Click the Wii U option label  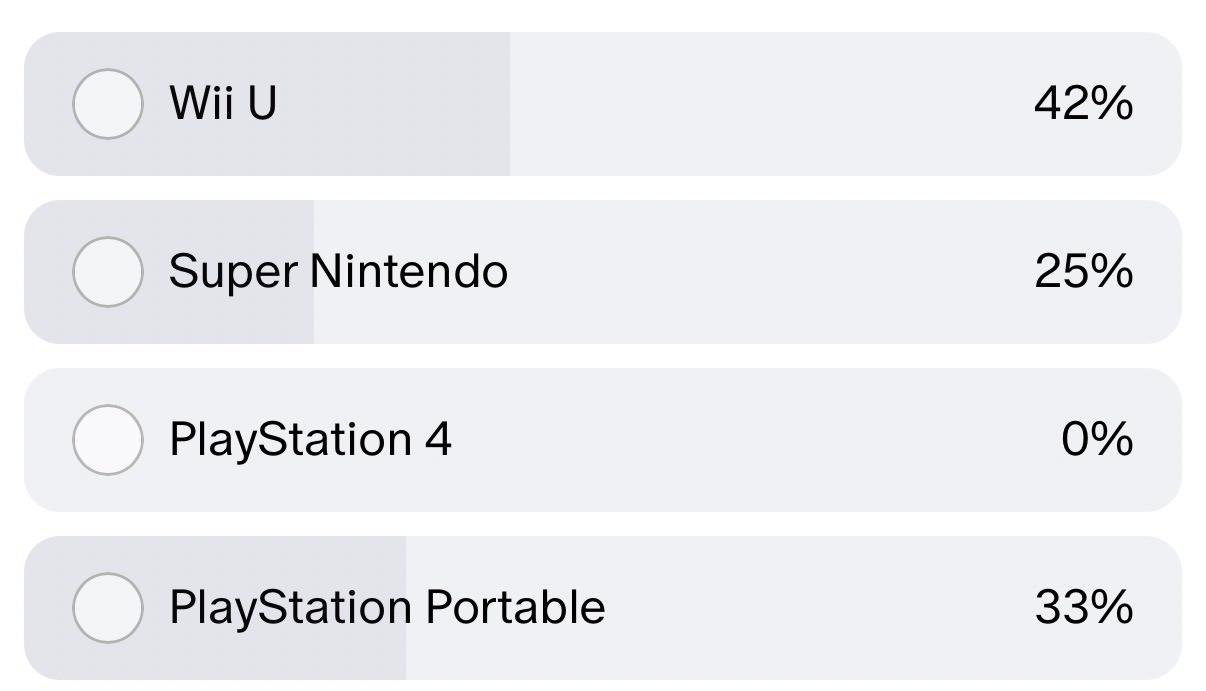(223, 103)
